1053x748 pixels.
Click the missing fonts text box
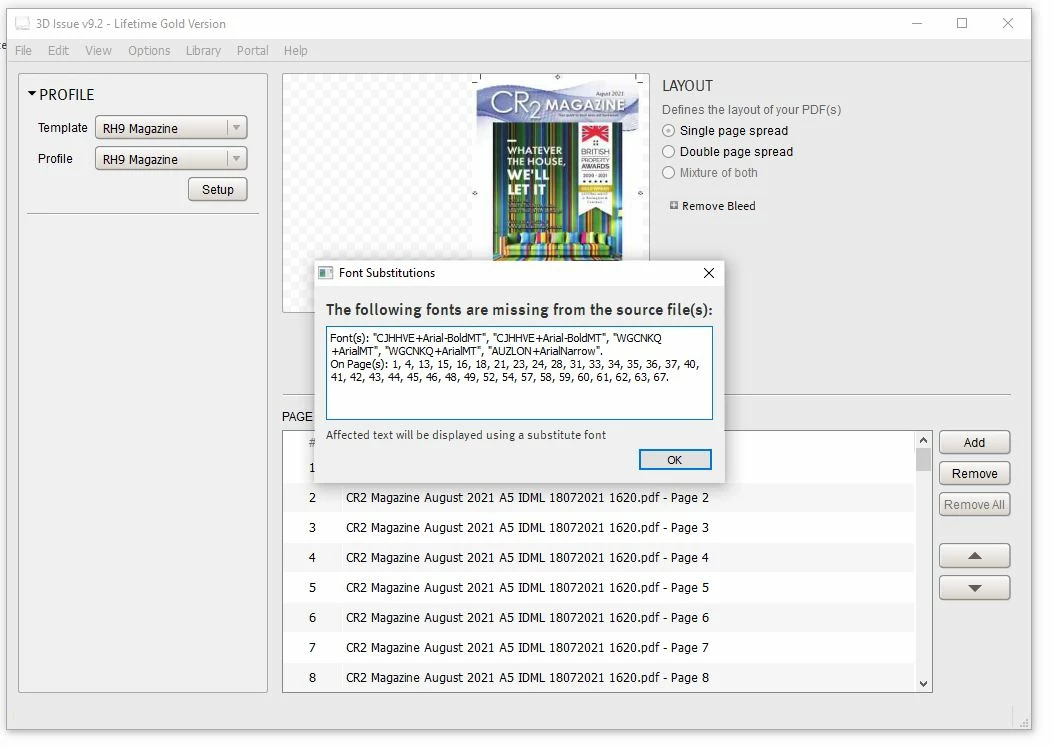click(x=519, y=373)
